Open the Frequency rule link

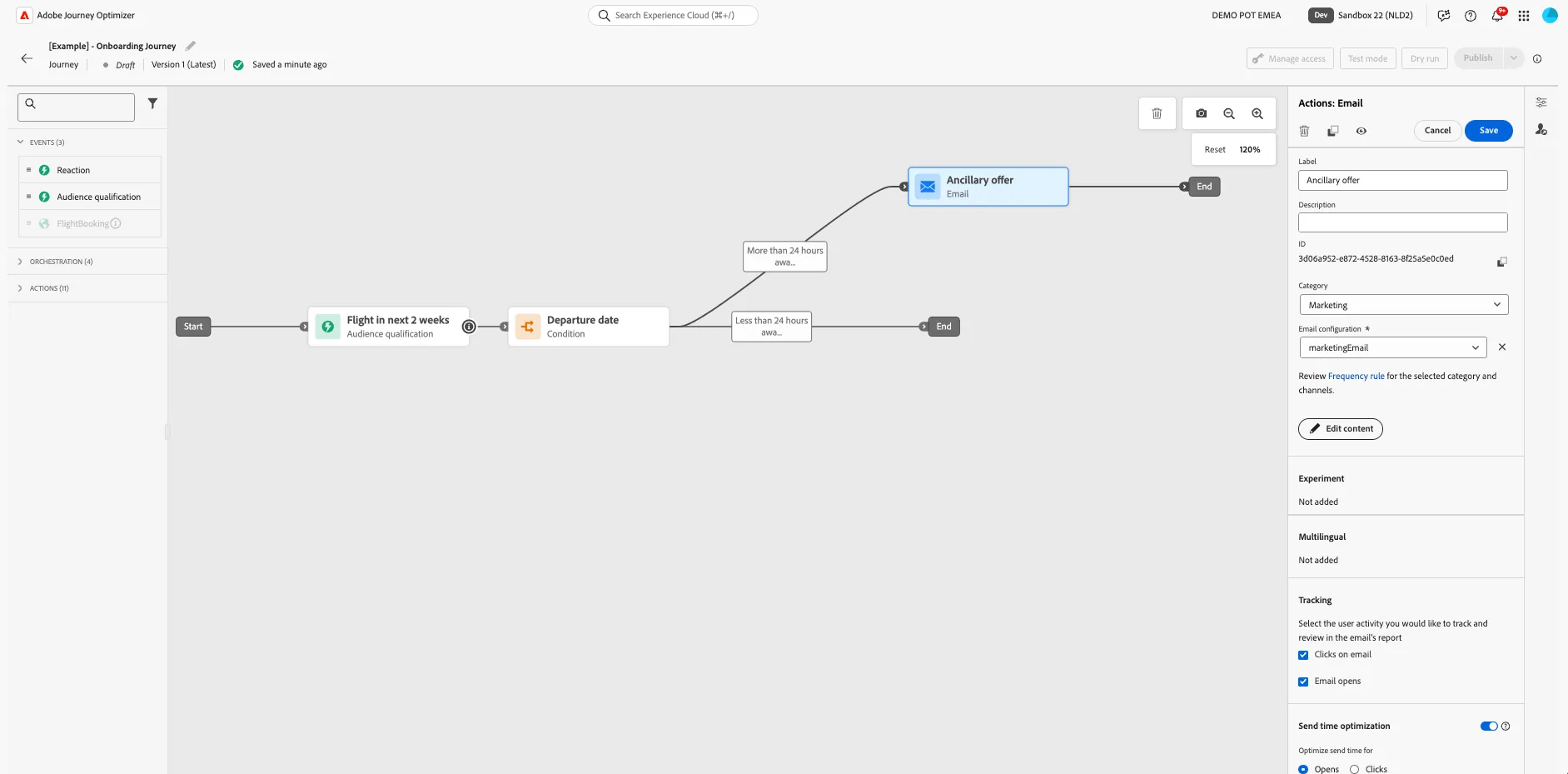(1356, 376)
